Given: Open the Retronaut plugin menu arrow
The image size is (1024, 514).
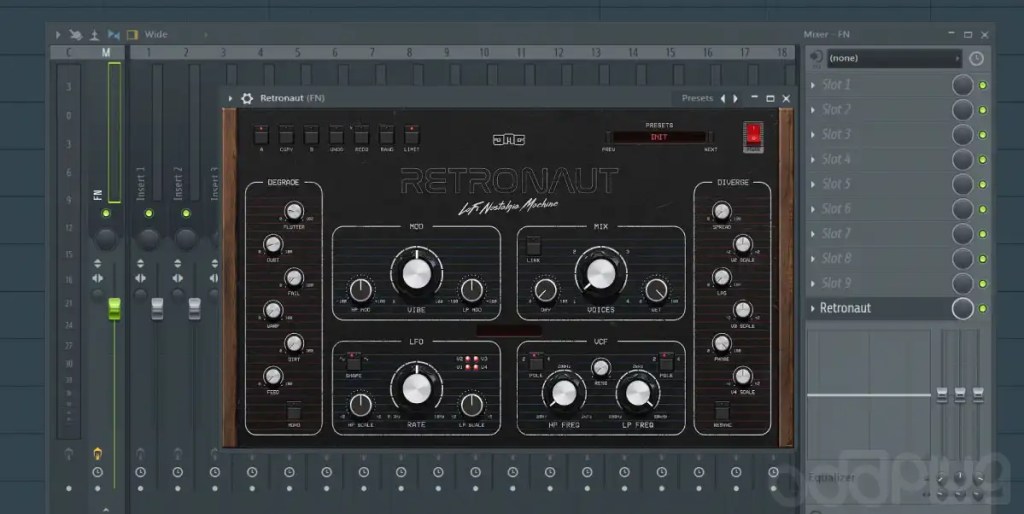Looking at the screenshot, I should (231, 98).
